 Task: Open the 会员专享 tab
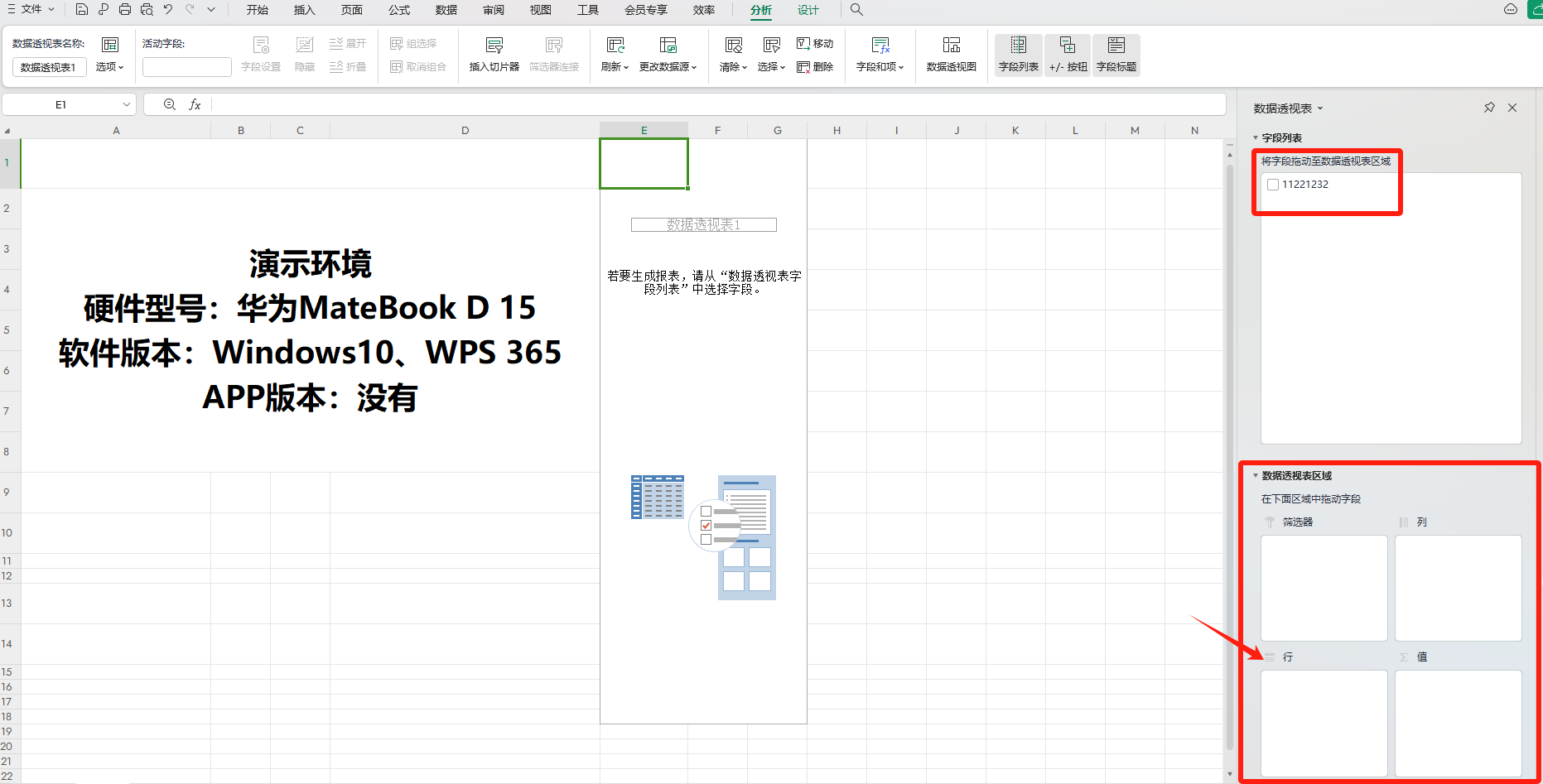[x=646, y=10]
